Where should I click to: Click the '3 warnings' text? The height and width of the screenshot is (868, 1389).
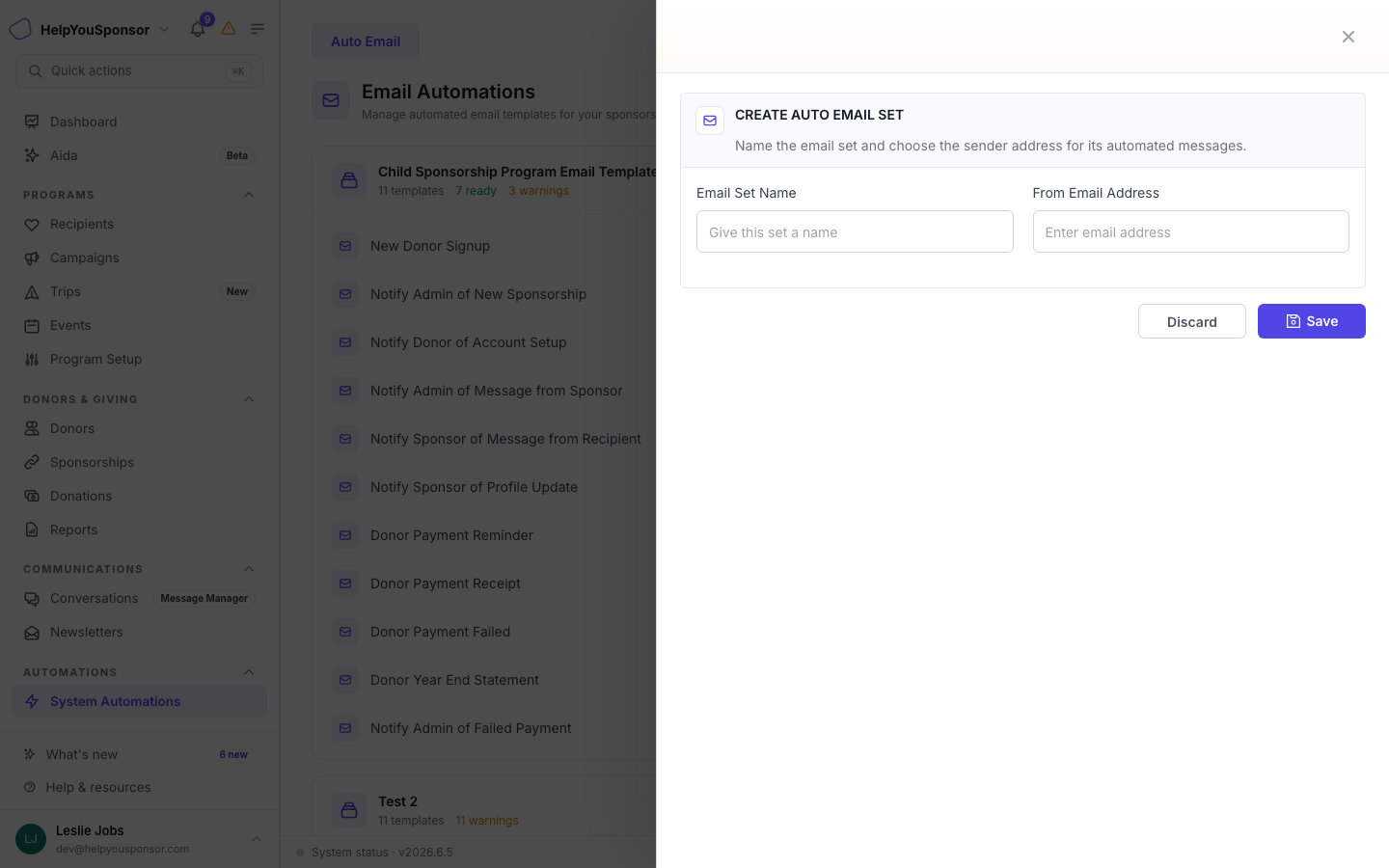pyautogui.click(x=538, y=191)
